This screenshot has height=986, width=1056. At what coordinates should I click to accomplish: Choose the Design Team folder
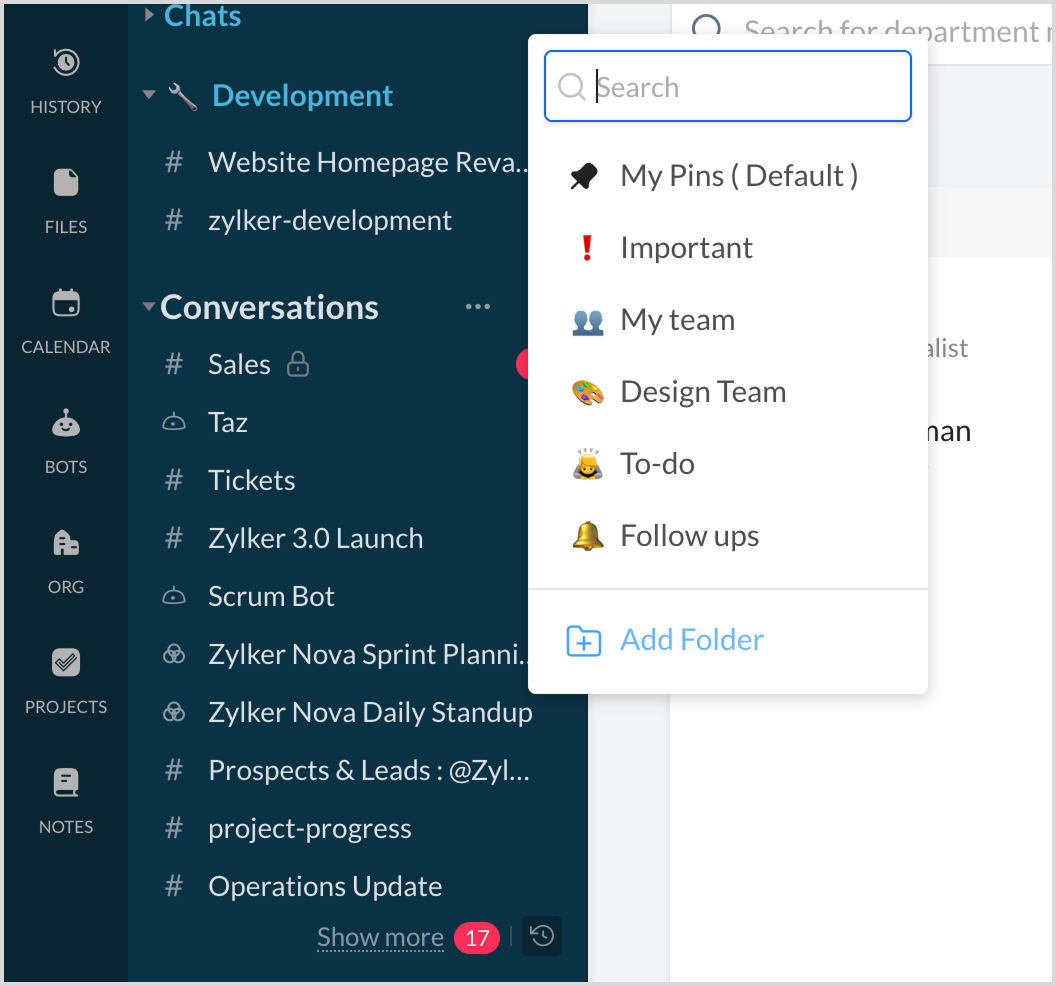point(702,392)
